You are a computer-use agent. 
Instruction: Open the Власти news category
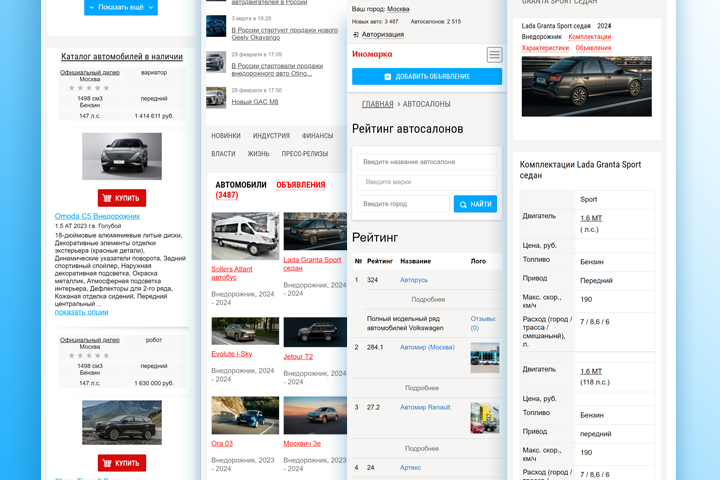tap(223, 154)
